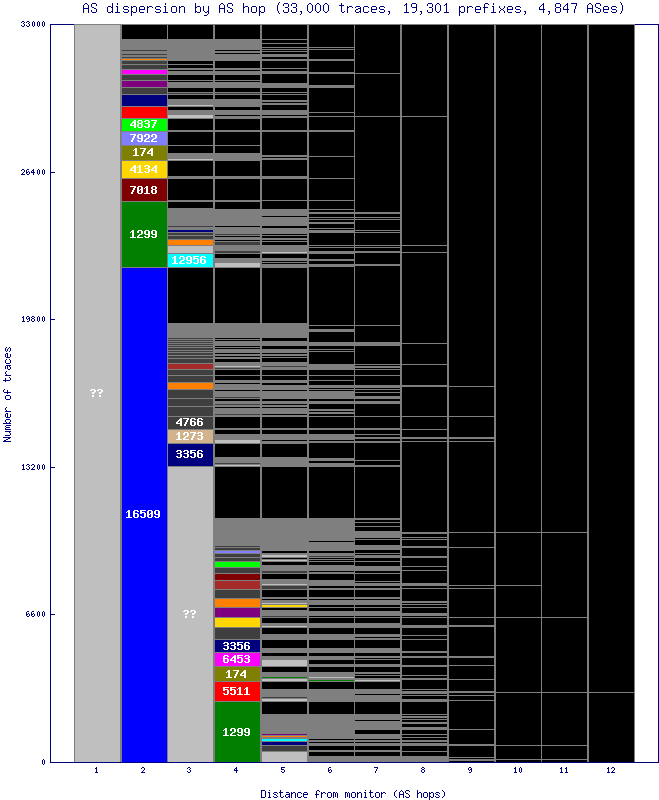This screenshot has width=659, height=800.
Task: Click the bright green 4837 block
Action: (144, 124)
